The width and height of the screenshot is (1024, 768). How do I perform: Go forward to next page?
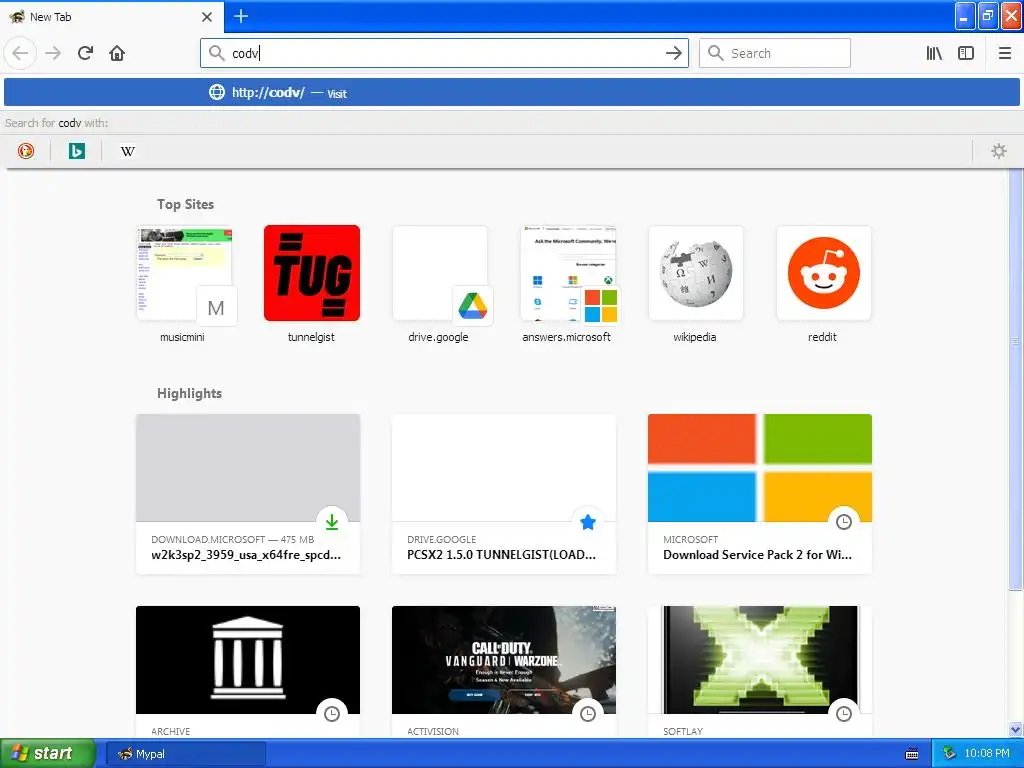[53, 53]
